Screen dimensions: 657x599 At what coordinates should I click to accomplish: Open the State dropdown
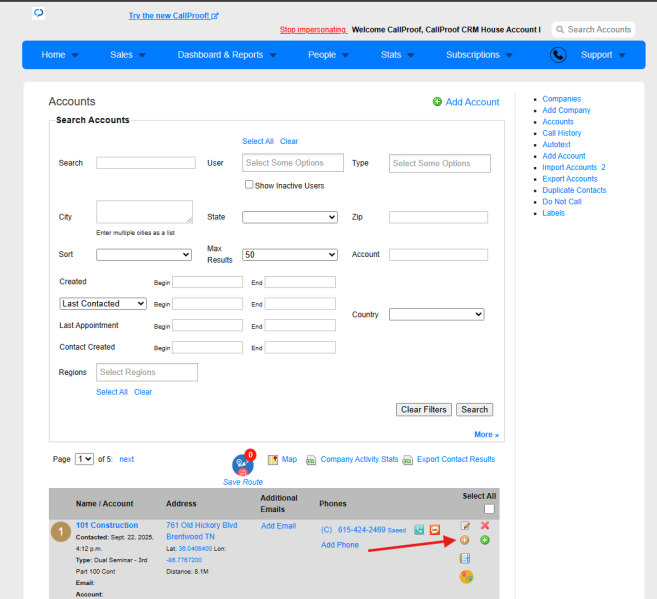290,217
